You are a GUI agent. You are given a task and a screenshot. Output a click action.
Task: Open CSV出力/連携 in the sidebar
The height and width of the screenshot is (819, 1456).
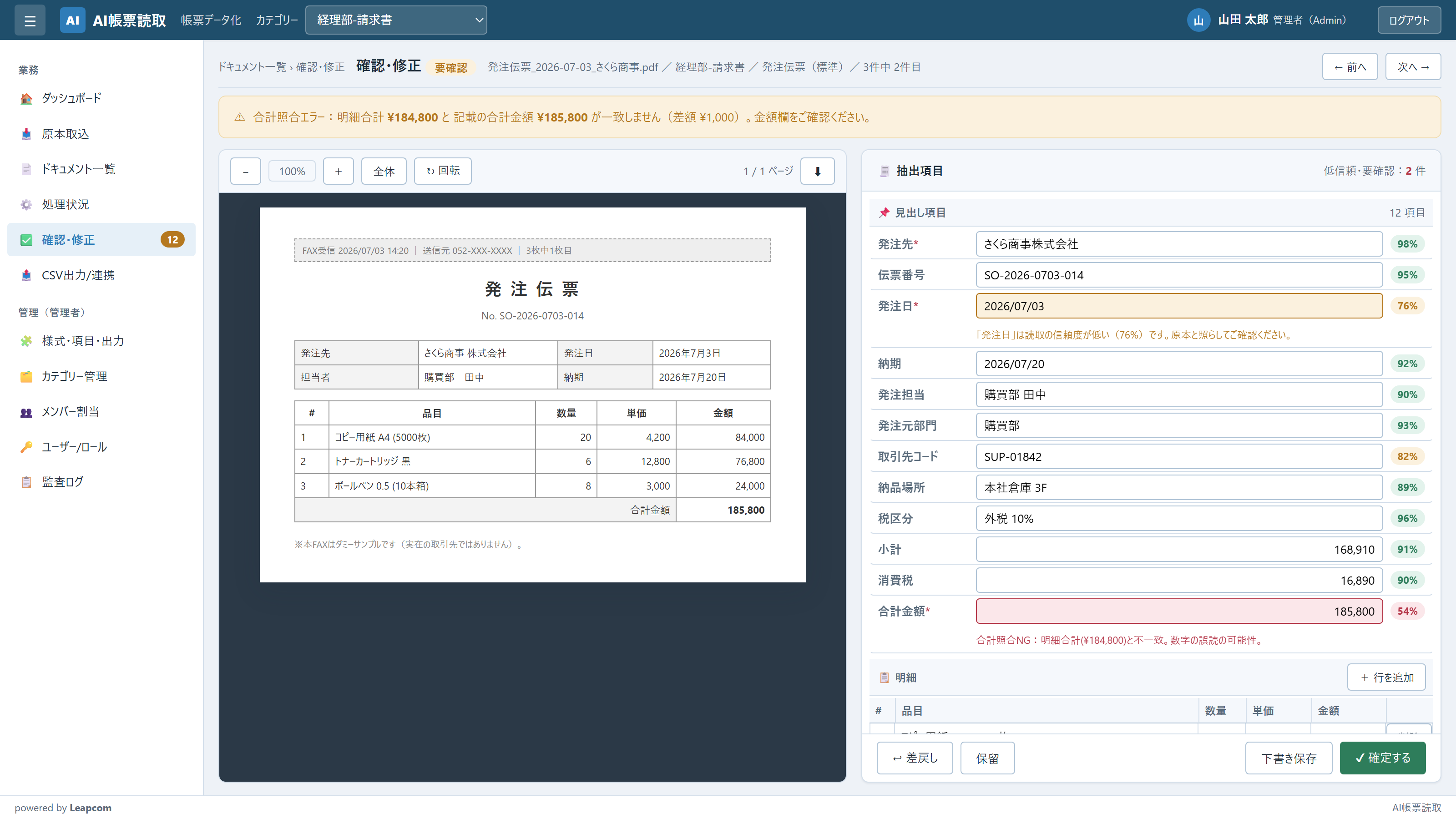click(x=101, y=275)
